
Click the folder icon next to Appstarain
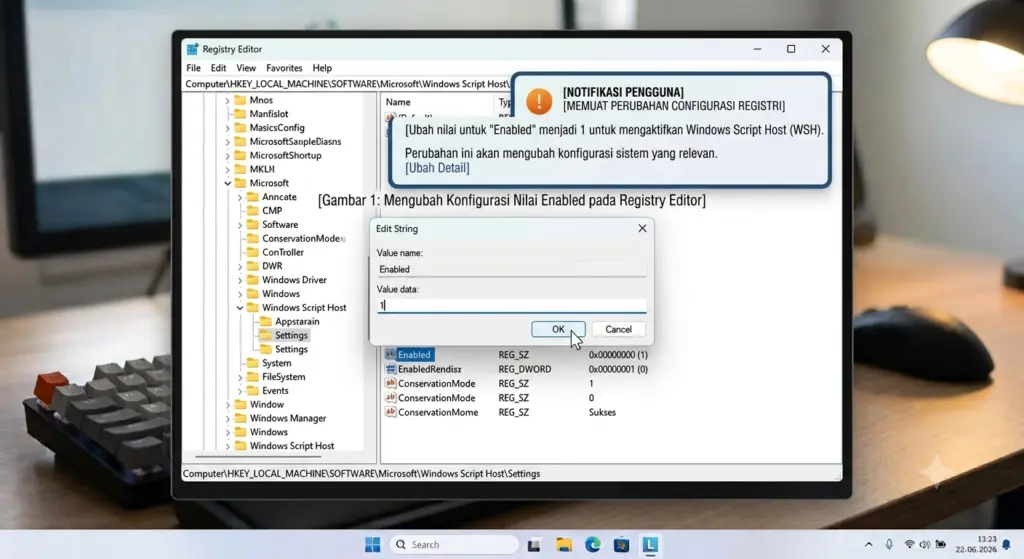coord(266,321)
